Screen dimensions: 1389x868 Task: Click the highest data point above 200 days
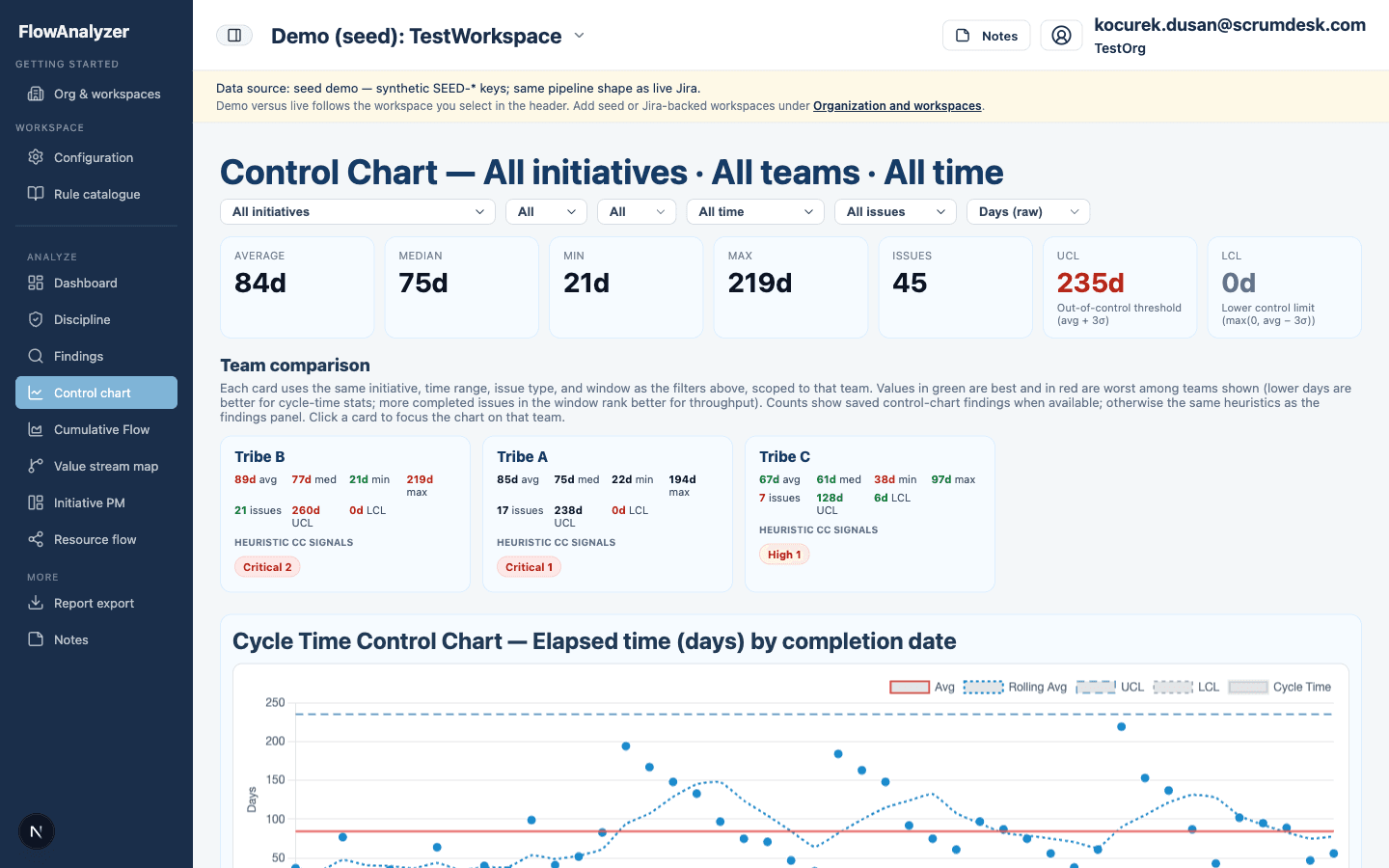pyautogui.click(x=1121, y=727)
